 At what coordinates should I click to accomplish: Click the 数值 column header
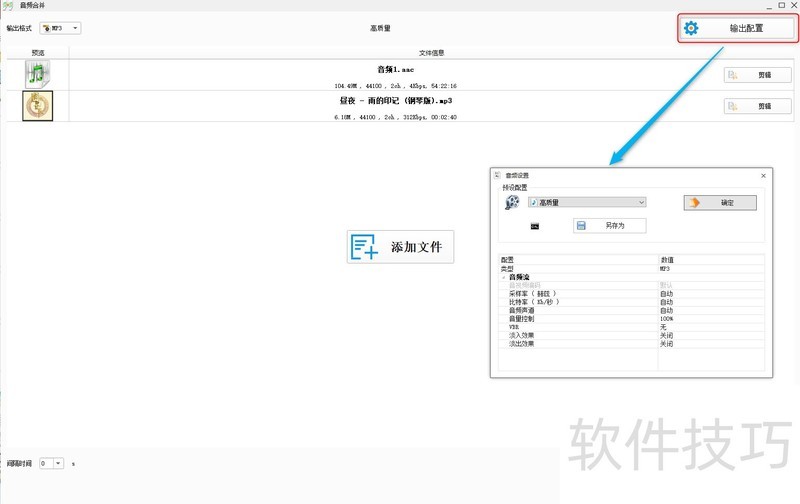(711, 260)
